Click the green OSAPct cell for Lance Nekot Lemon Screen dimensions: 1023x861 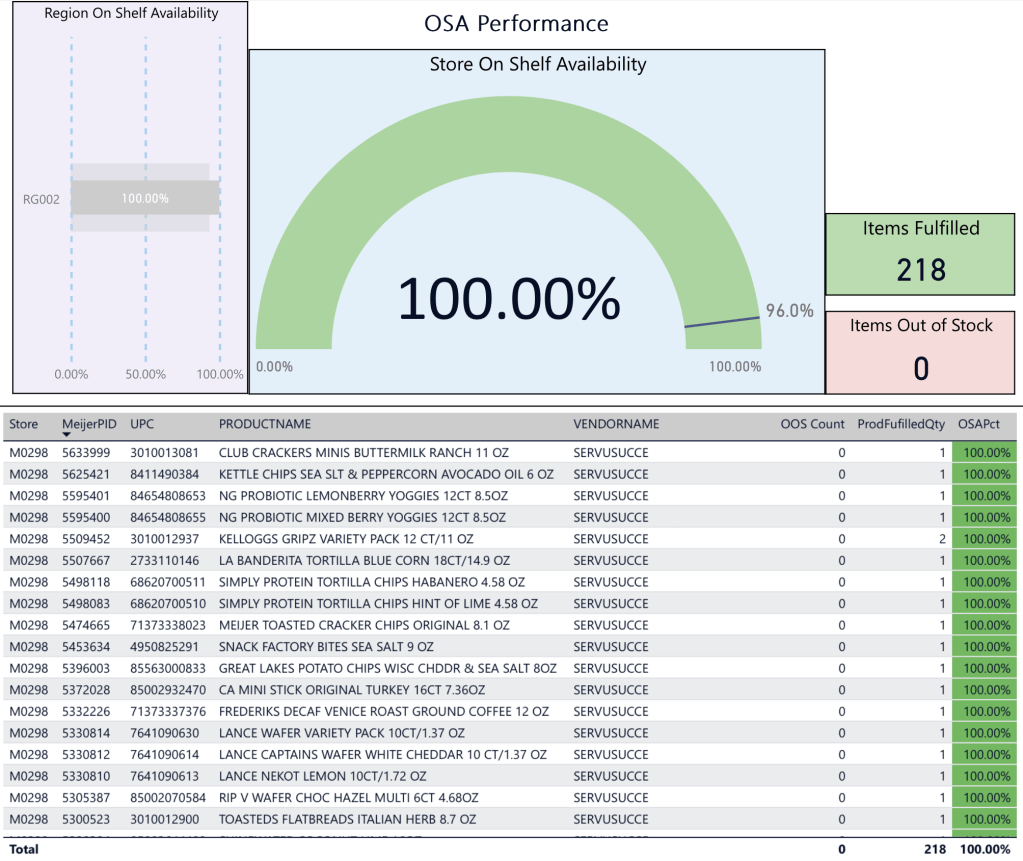point(985,776)
